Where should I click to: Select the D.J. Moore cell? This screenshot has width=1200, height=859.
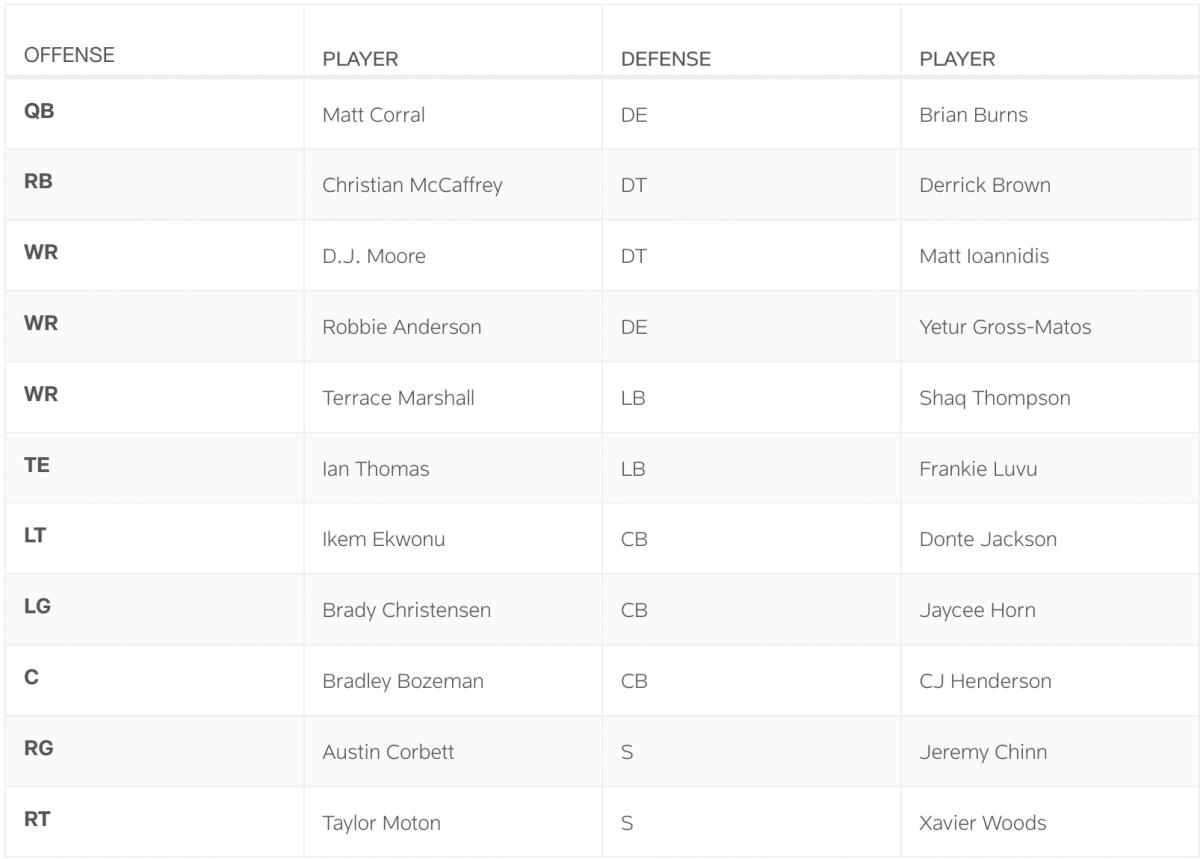pos(373,256)
